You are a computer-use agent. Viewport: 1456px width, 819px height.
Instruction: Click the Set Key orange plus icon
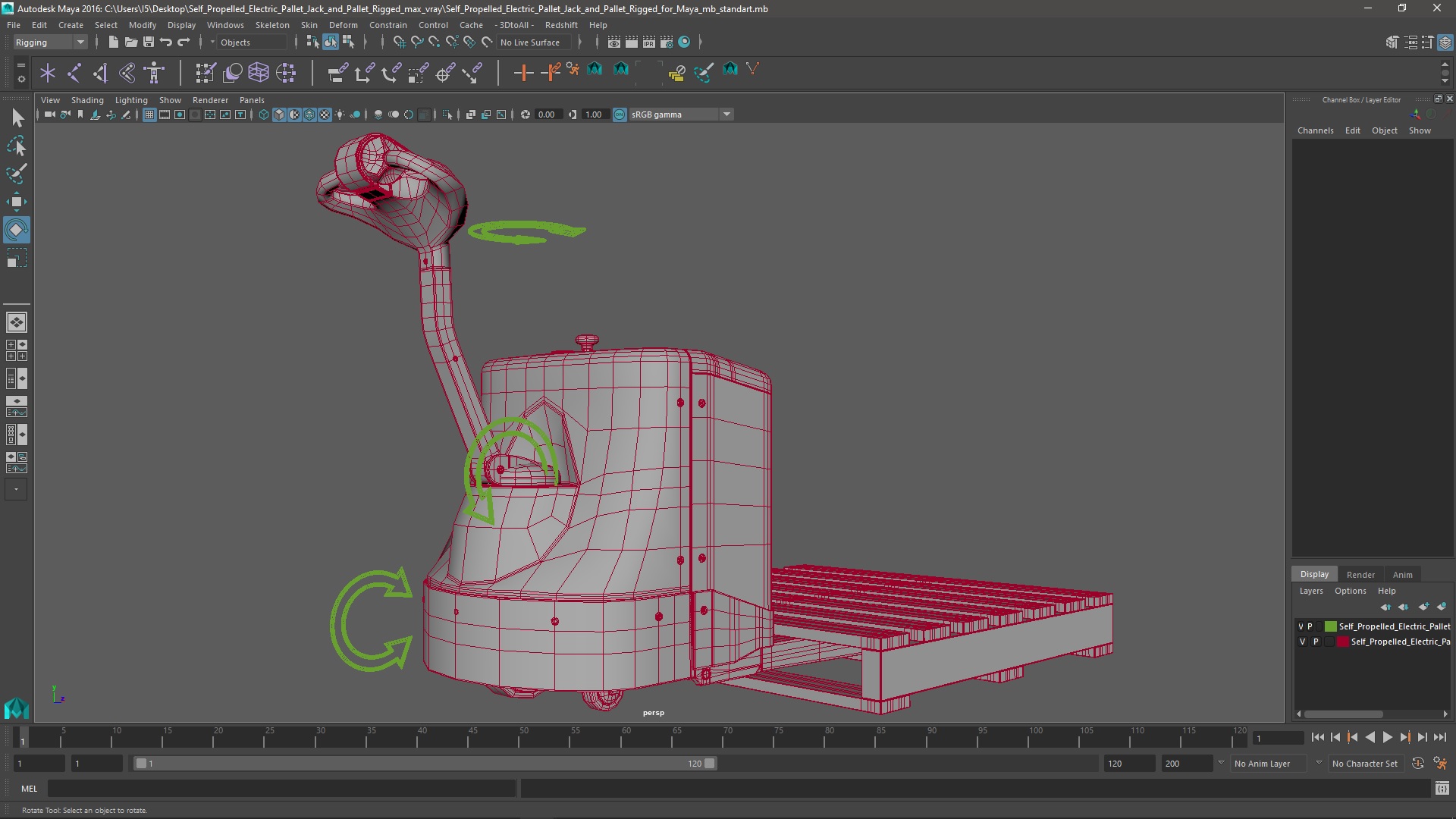pyautogui.click(x=523, y=73)
